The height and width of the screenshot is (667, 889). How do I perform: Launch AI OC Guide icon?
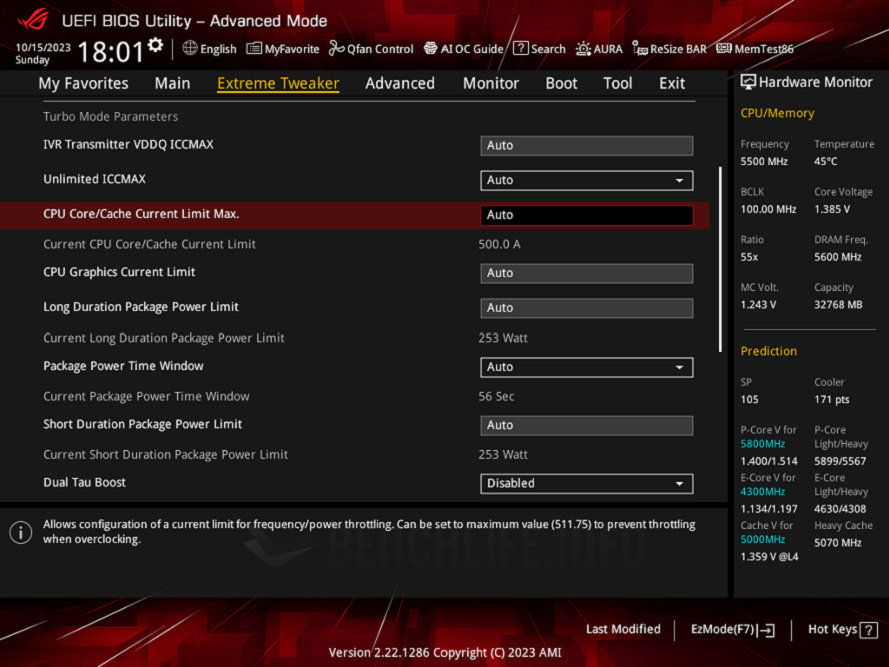[430, 49]
